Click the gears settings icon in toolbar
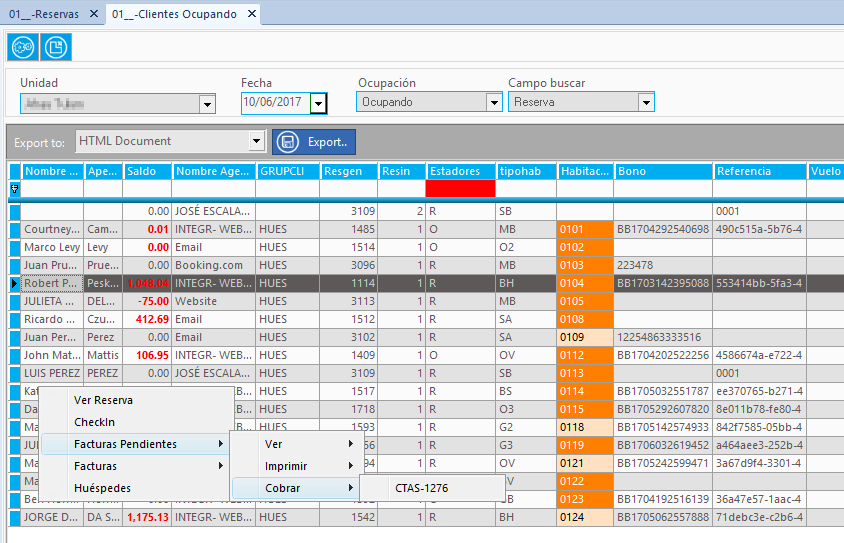 [x=23, y=47]
